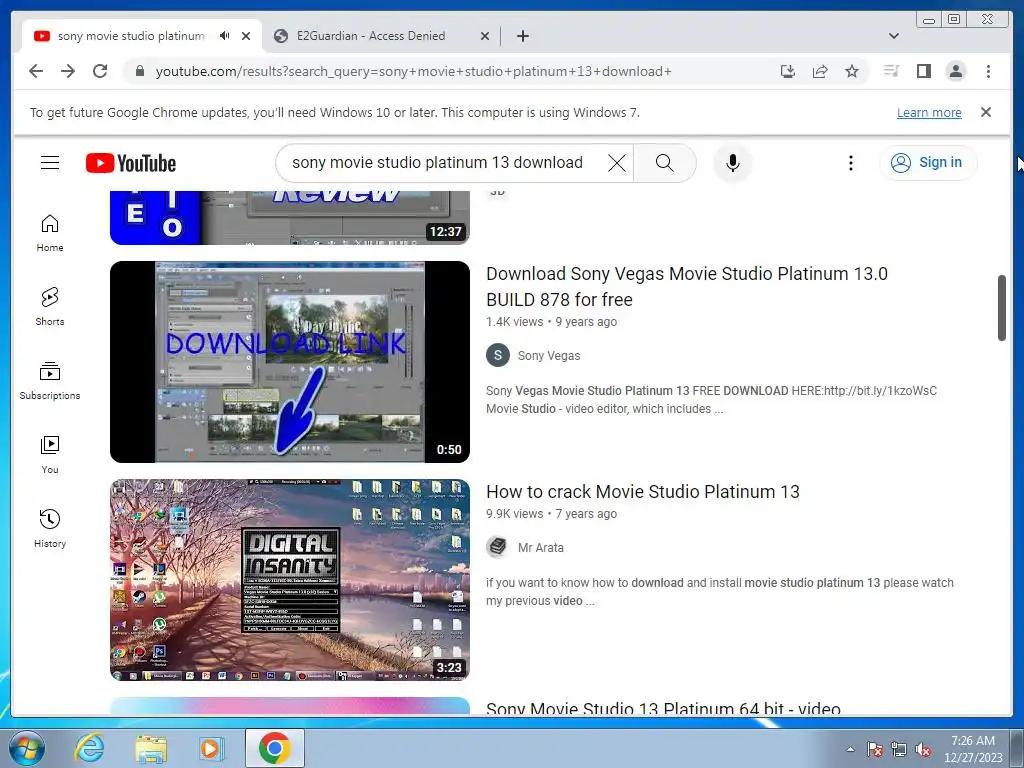Open Sony Movie Studio 13 Platinum 64 bit title
Viewport: 1024px width, 768px height.
pyautogui.click(x=663, y=707)
